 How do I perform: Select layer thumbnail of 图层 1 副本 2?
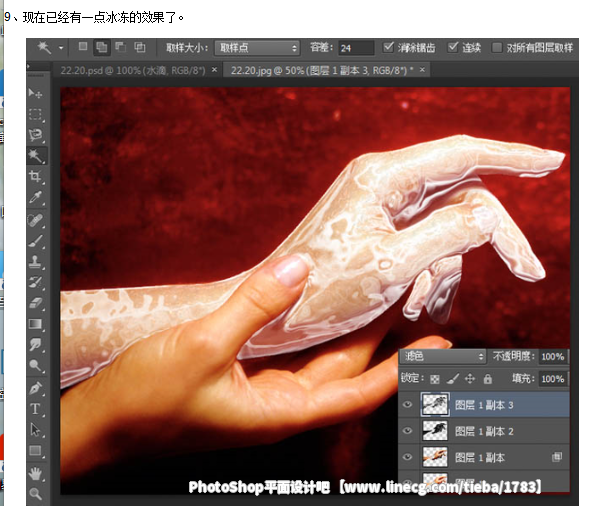tap(435, 431)
